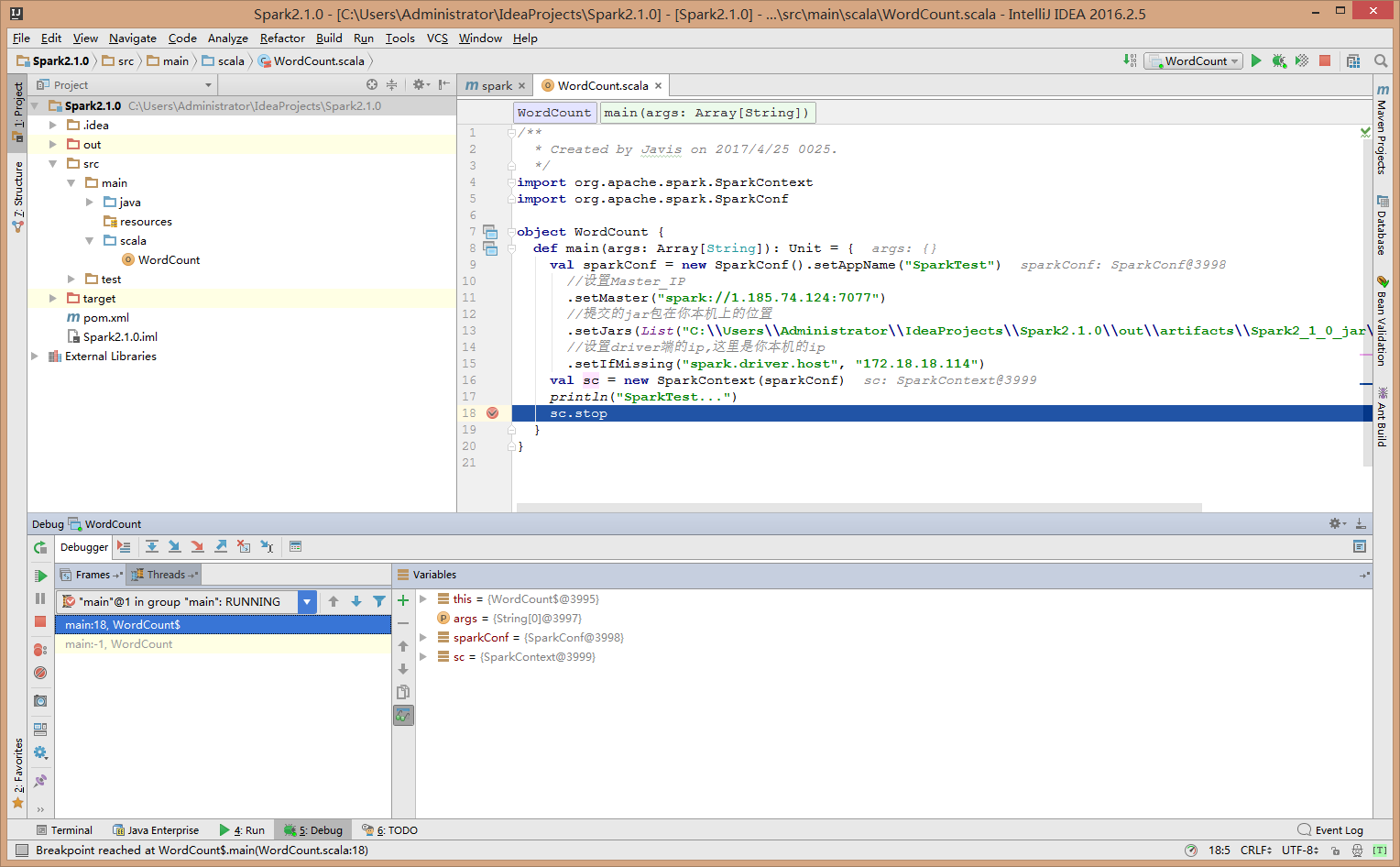Expand the sparkConf variable
Image resolution: width=1400 pixels, height=867 pixels.
coord(423,637)
